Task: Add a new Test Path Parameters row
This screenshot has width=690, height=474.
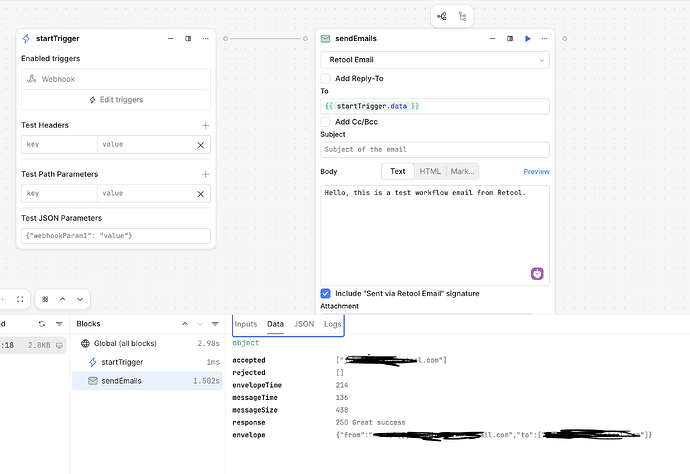Action: (x=204, y=174)
